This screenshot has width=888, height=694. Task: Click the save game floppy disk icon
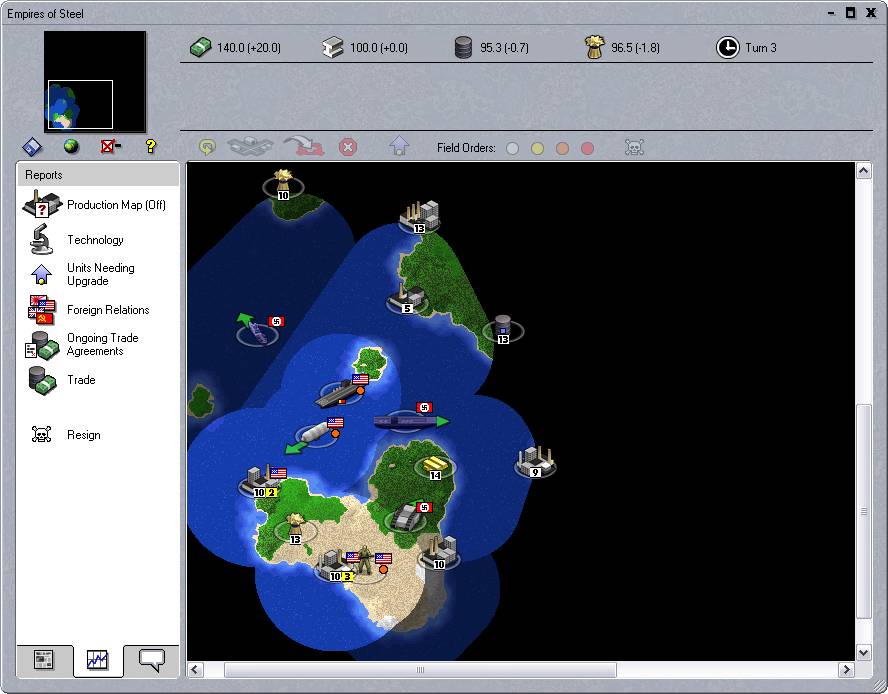(32, 147)
